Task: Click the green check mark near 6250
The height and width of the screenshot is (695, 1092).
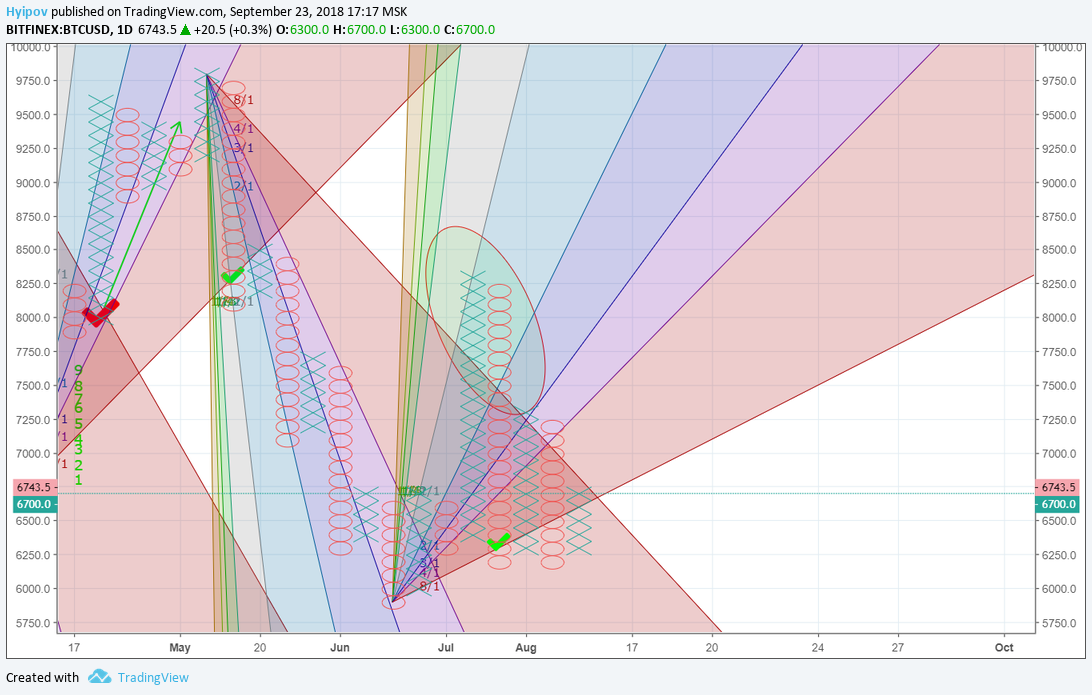Action: tap(499, 541)
